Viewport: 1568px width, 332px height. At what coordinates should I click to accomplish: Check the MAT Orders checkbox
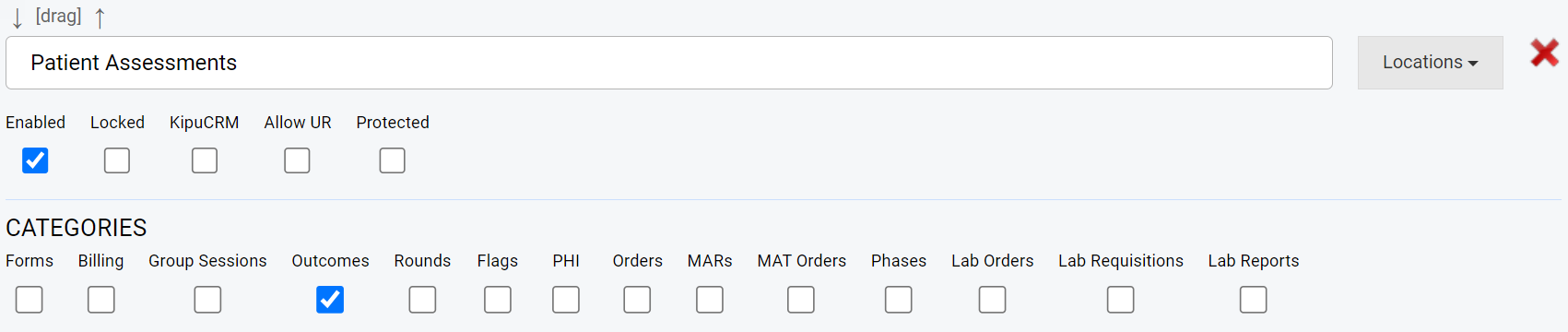coord(801,300)
